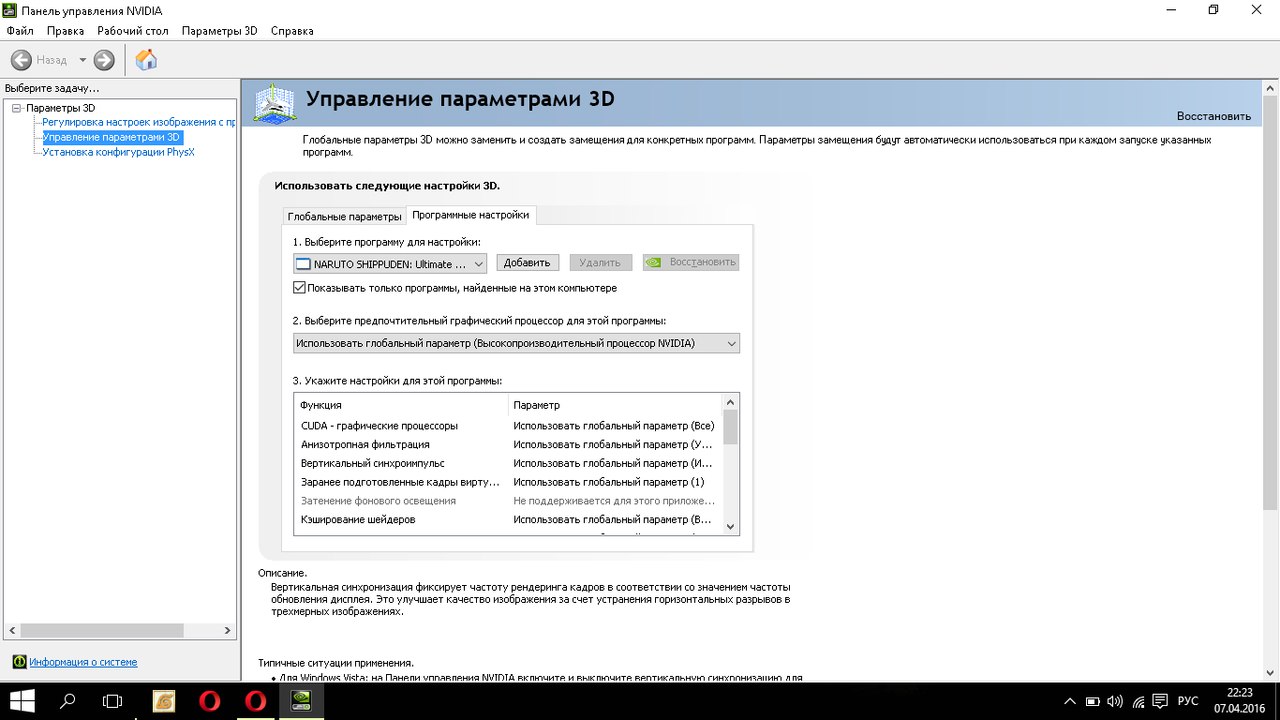Screen dimensions: 1280x720
Task: Switch to the Программные настройки tab
Action: pos(471,215)
